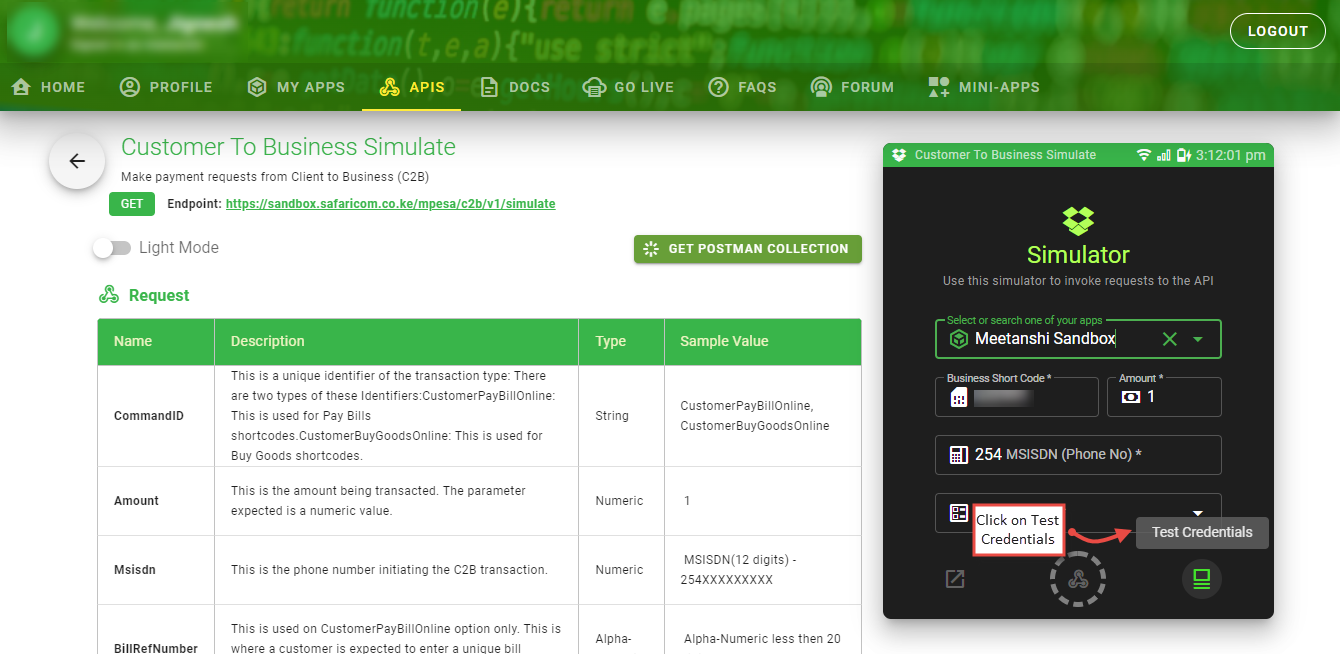This screenshot has height=654, width=1340.
Task: Select the Msisdn row name
Action: [x=135, y=570]
